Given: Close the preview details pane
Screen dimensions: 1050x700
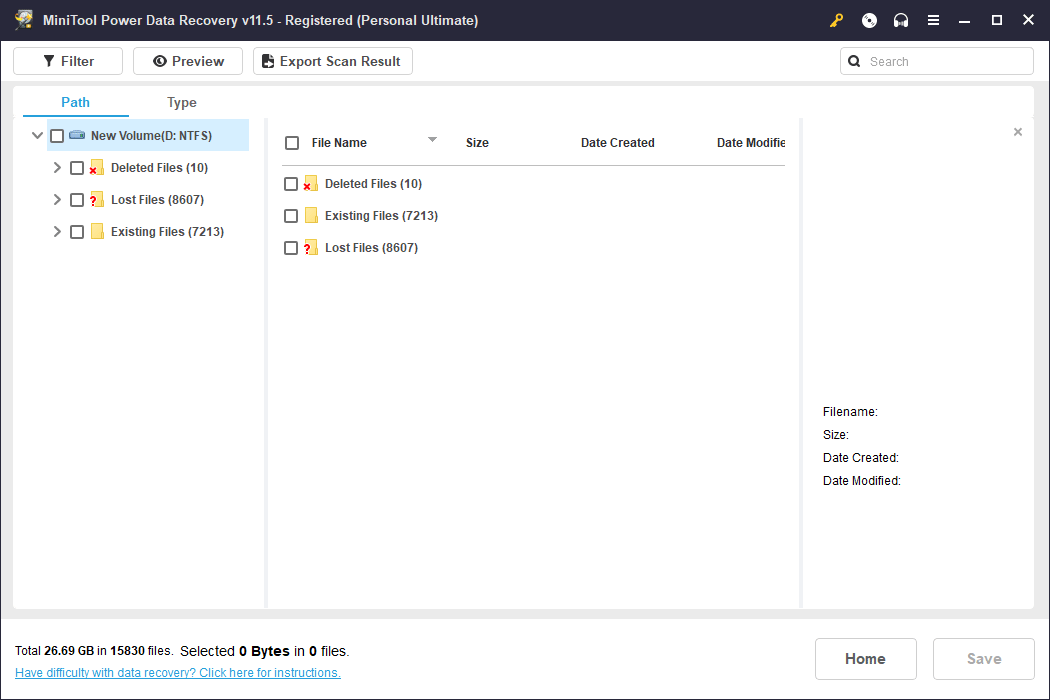Looking at the screenshot, I should 1018,132.
